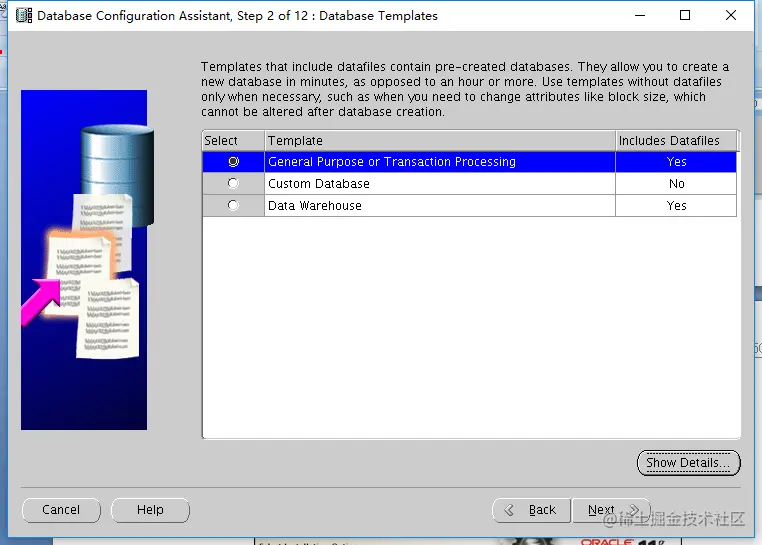Image resolution: width=762 pixels, height=545 pixels.
Task: Click 'Yes' cell in General Purpose row
Action: tap(676, 162)
